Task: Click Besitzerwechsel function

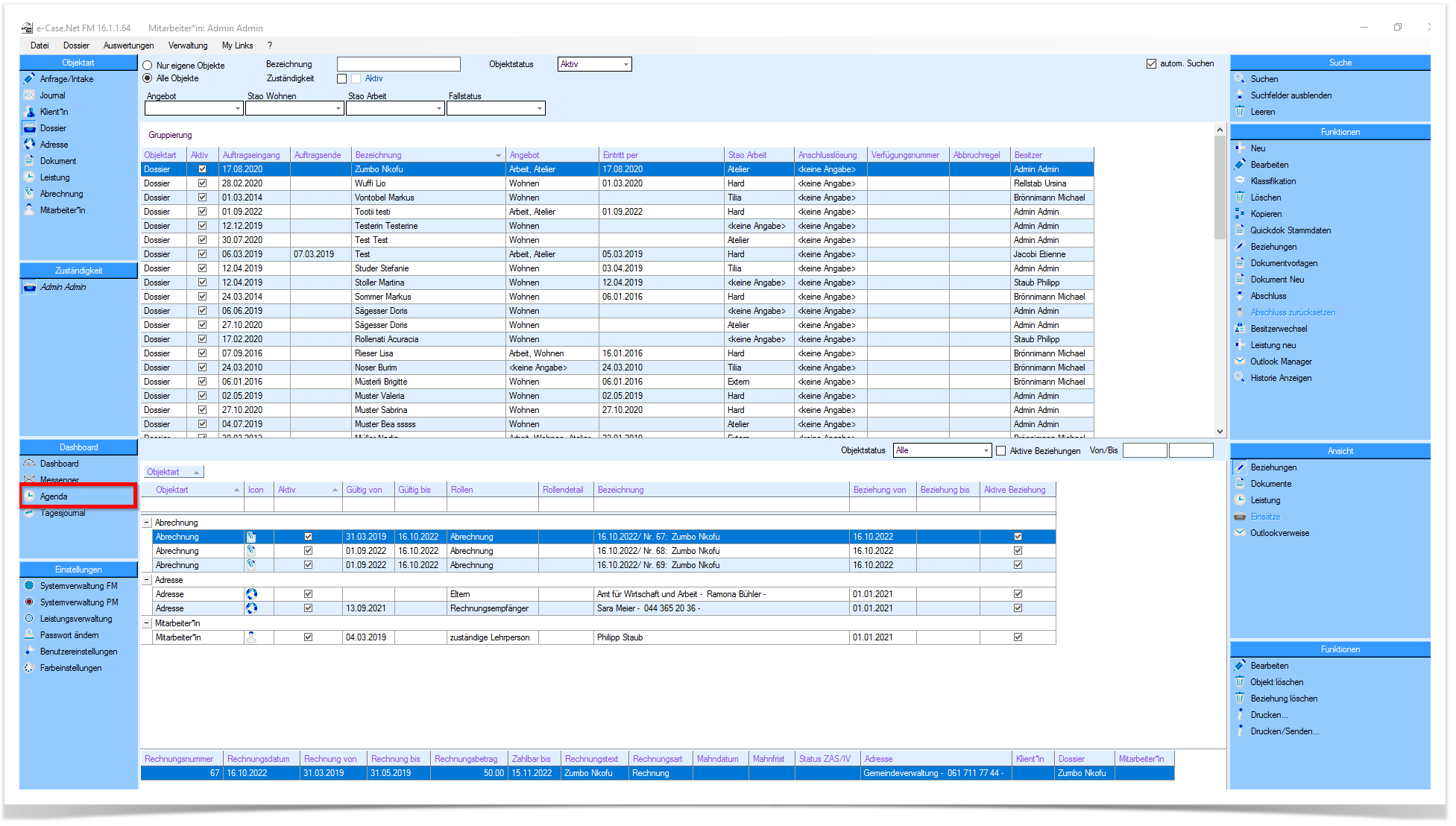Action: (1279, 329)
